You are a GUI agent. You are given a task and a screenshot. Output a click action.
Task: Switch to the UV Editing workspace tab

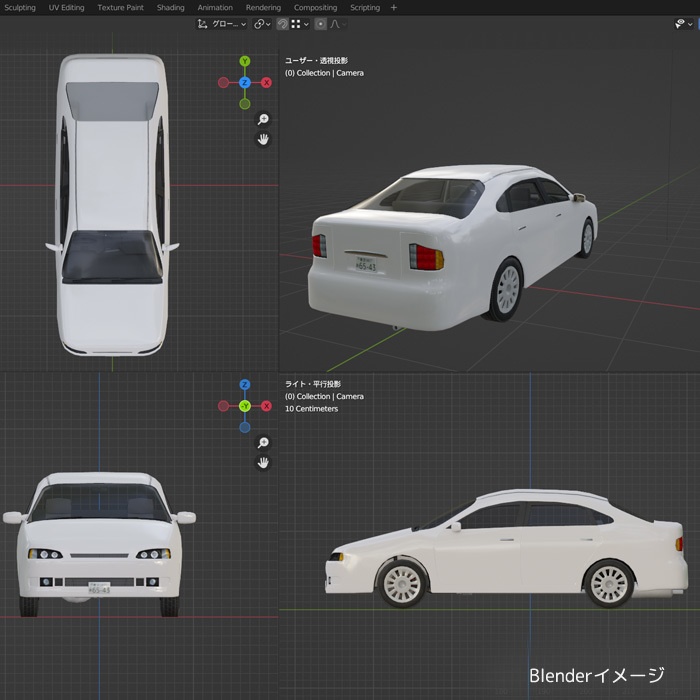pos(67,7)
